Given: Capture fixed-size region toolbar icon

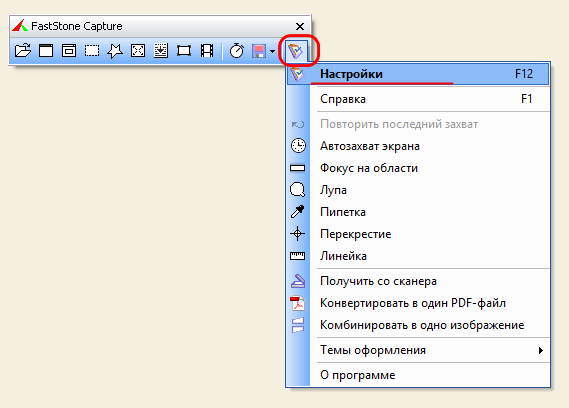Looking at the screenshot, I should click(x=184, y=50).
